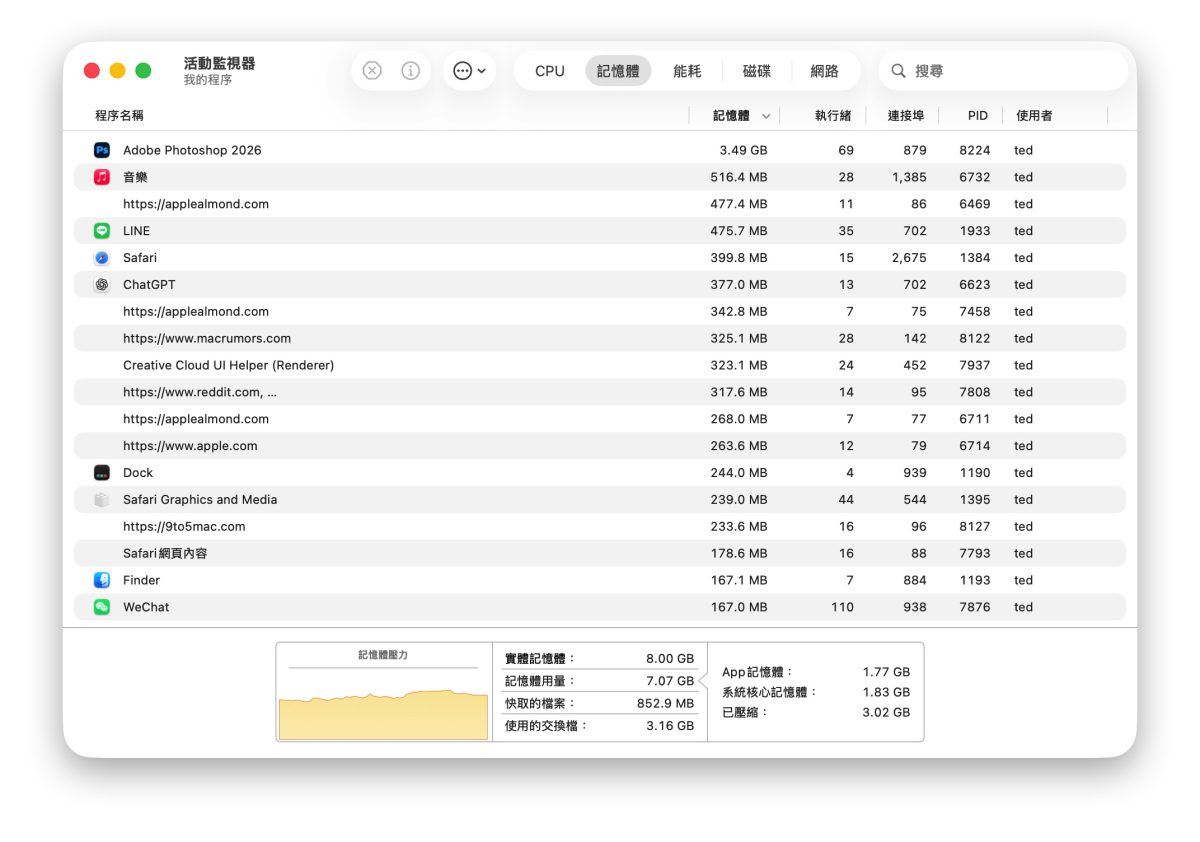The width and height of the screenshot is (1200, 842).
Task: Select the Dock process icon
Action: point(101,473)
